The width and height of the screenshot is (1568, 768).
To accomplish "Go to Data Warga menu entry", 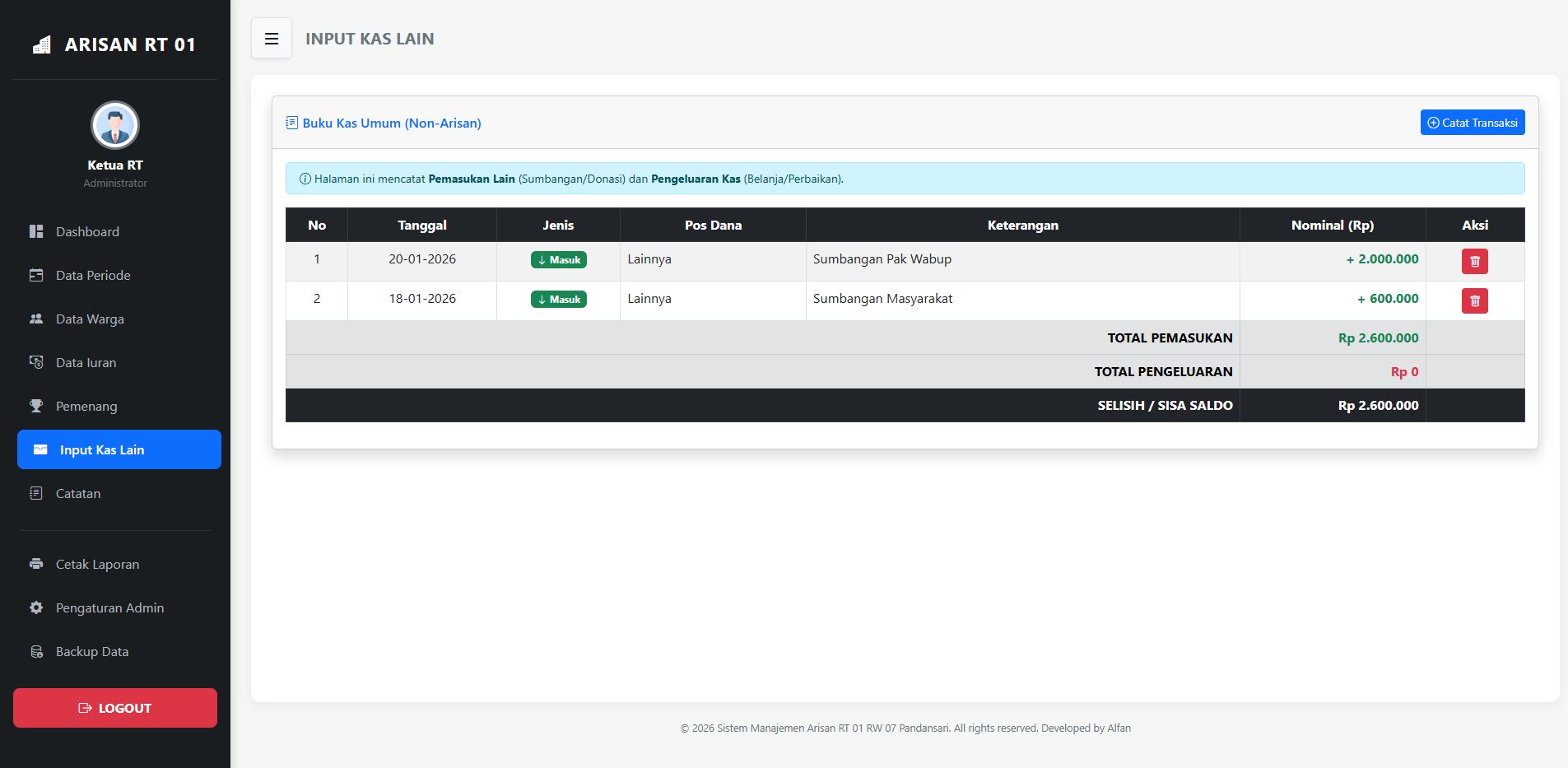I will coord(90,319).
